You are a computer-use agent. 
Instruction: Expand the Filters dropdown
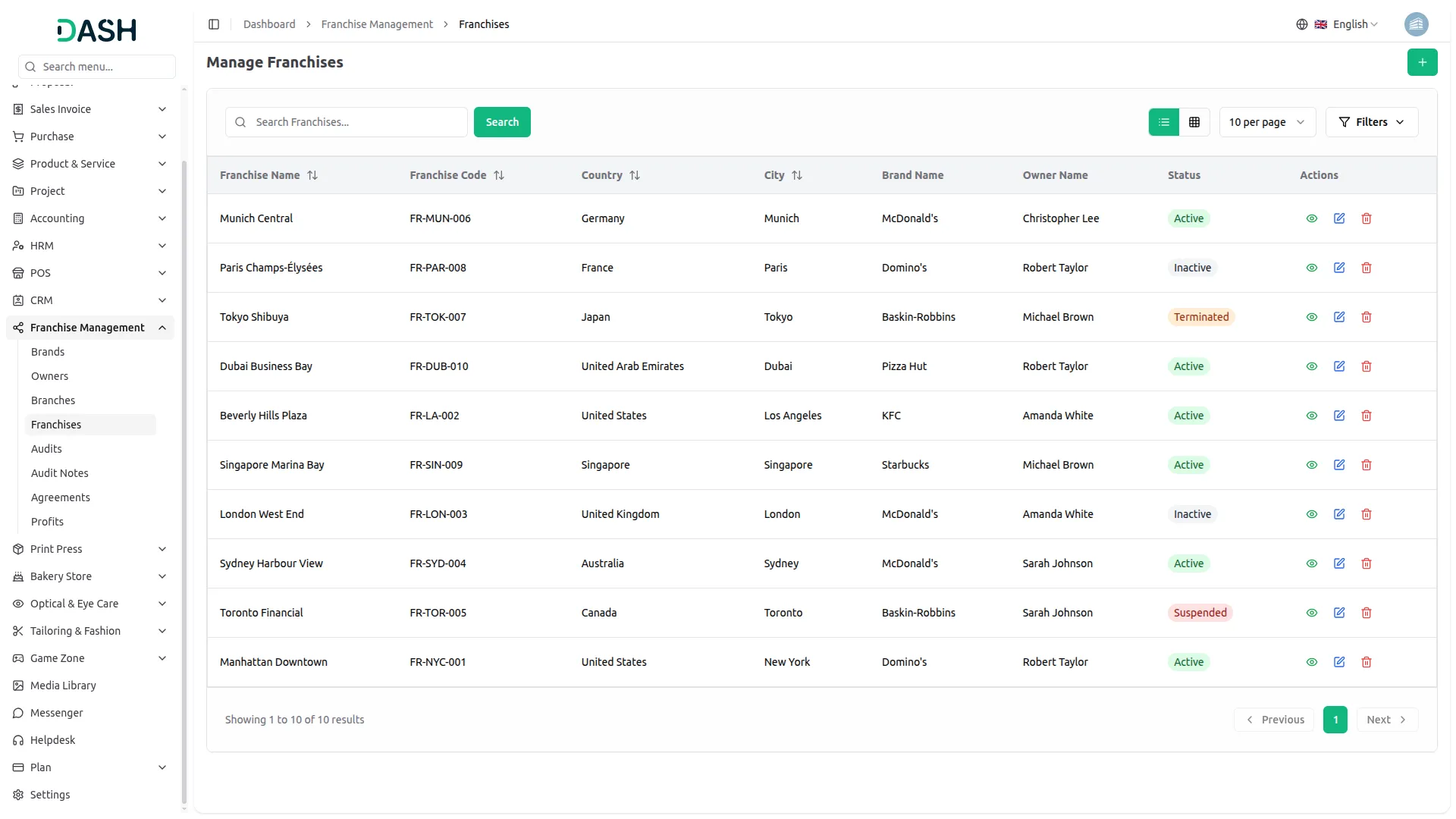pos(1371,122)
